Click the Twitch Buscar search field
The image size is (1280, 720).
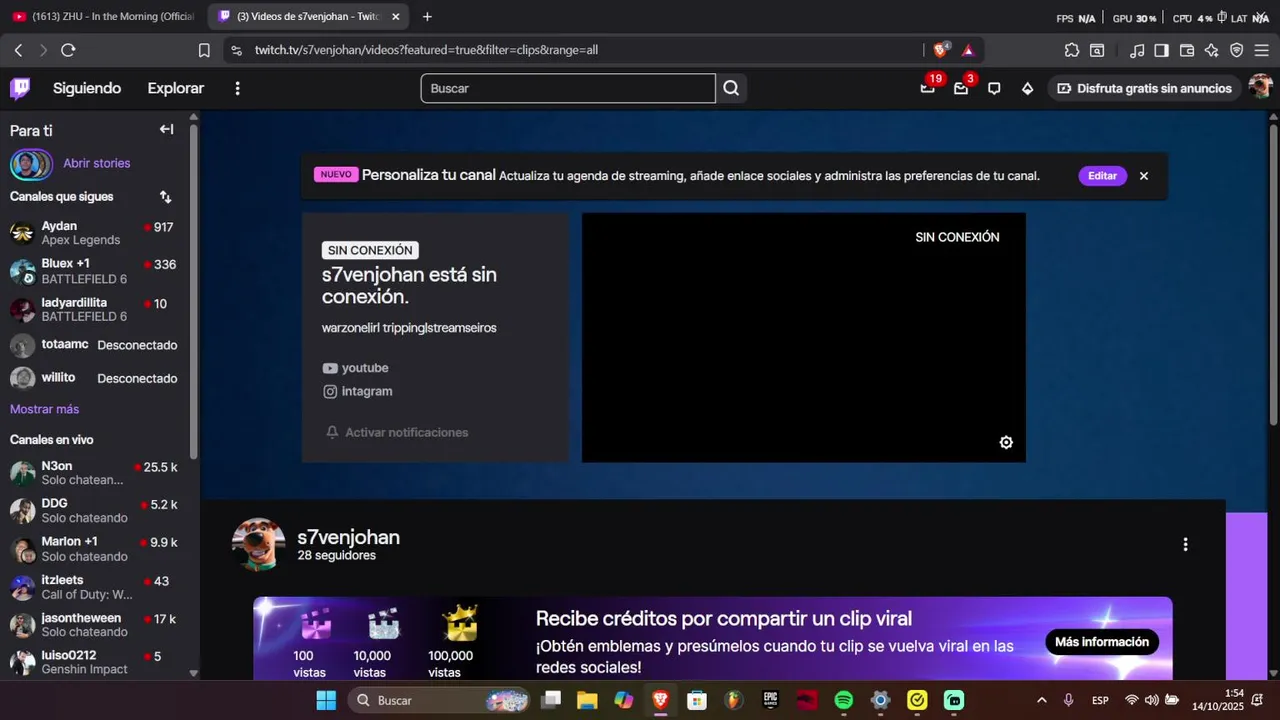tap(568, 88)
